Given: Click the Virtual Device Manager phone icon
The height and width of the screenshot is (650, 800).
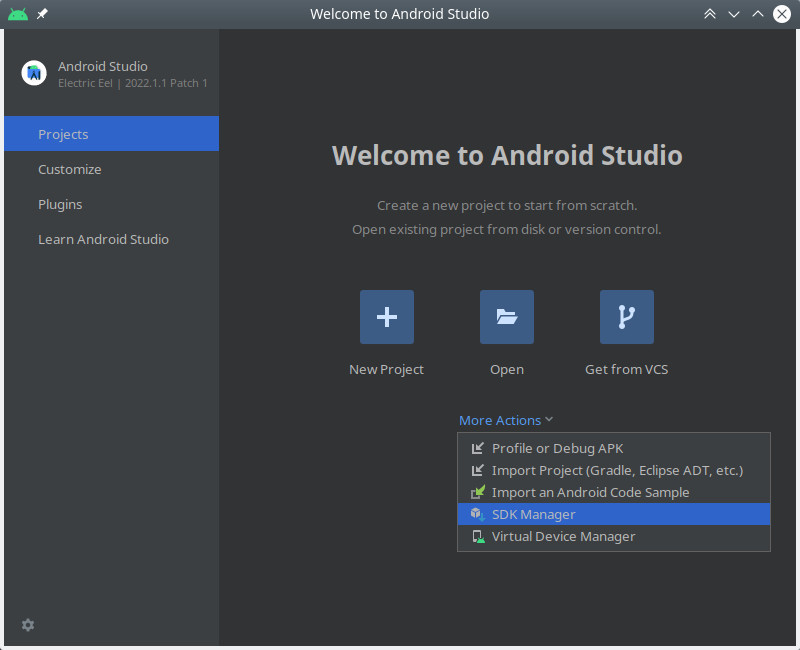Looking at the screenshot, I should click(478, 536).
